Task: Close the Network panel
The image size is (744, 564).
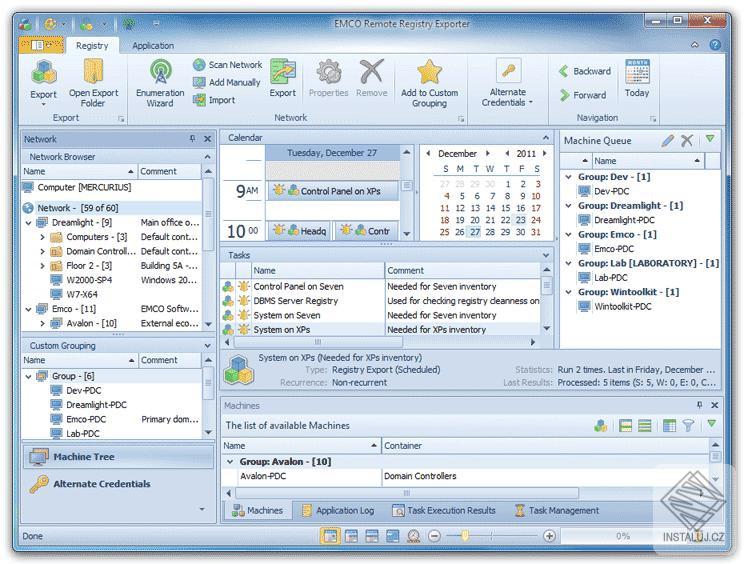Action: [207, 139]
